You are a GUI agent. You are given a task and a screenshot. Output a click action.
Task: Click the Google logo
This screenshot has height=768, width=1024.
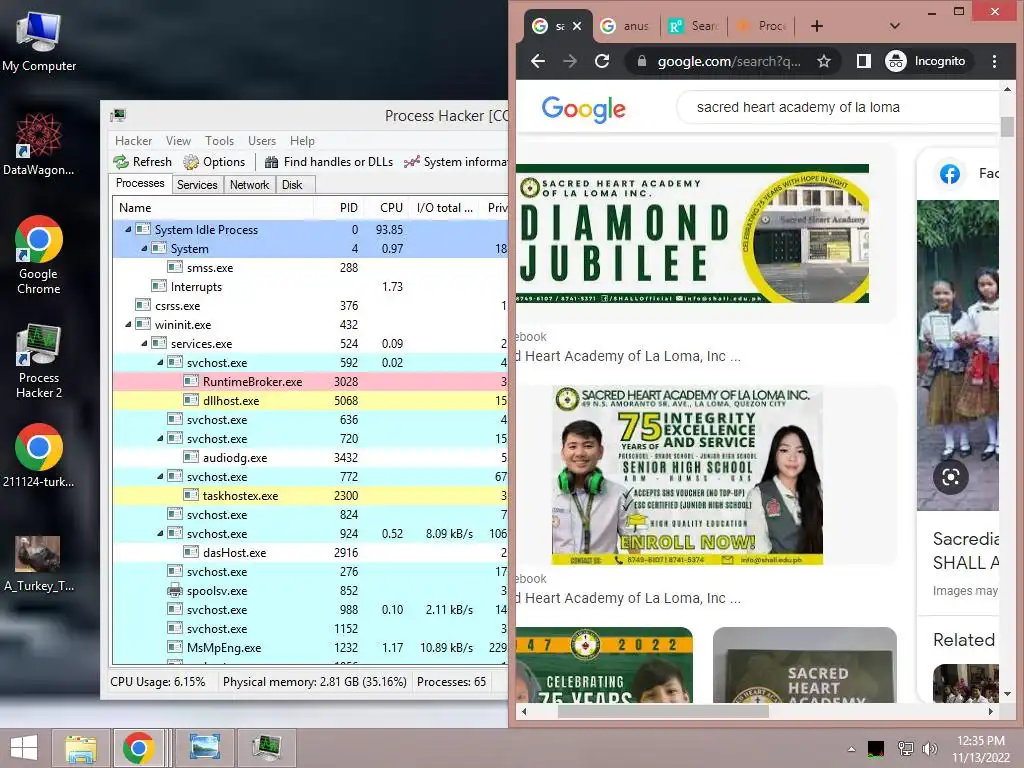583,109
